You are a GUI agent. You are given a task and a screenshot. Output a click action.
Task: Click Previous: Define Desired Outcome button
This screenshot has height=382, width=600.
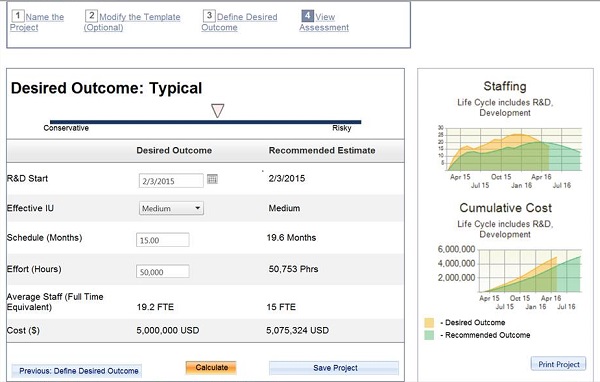(77, 371)
